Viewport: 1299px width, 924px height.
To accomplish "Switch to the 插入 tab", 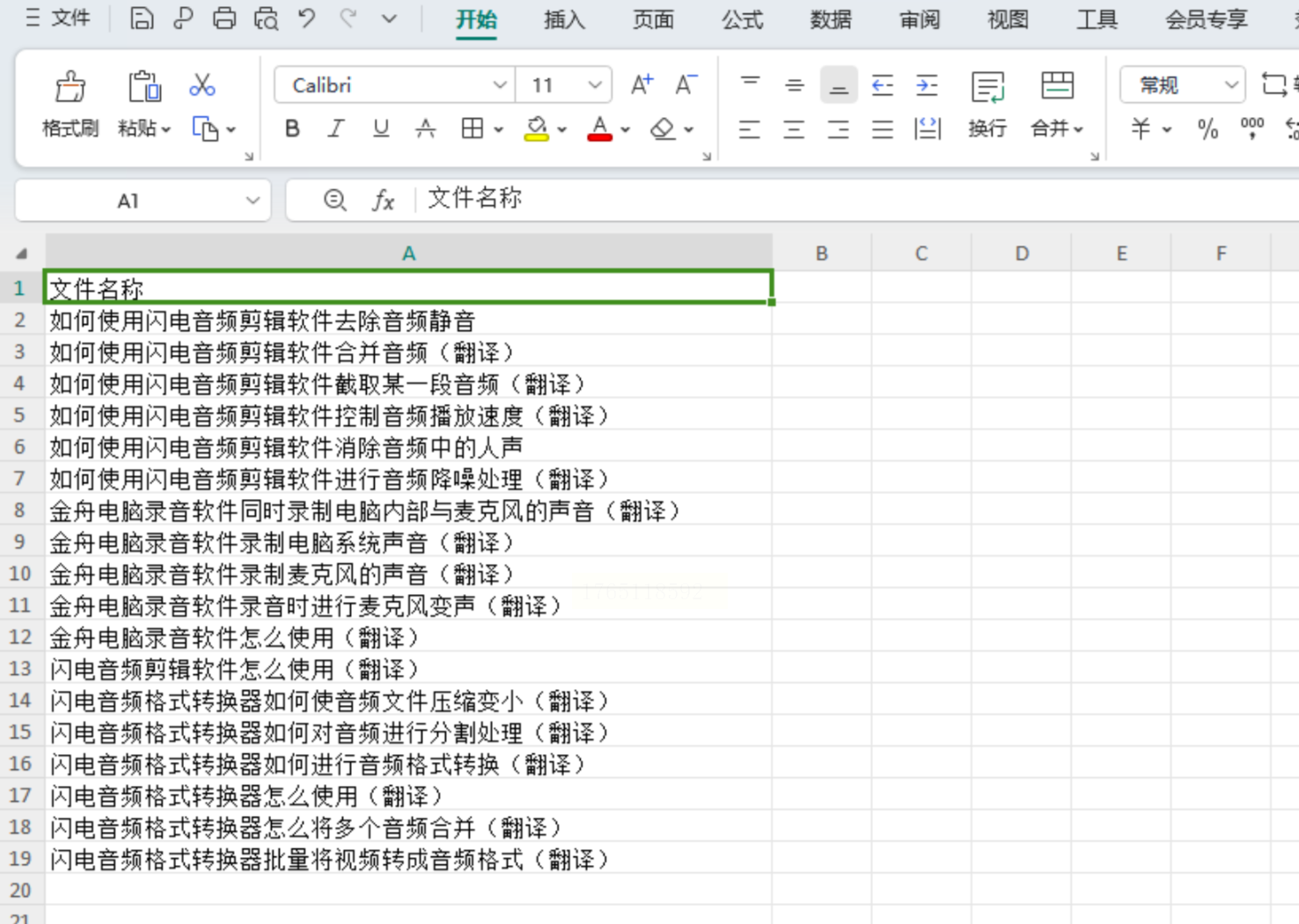I will (564, 19).
